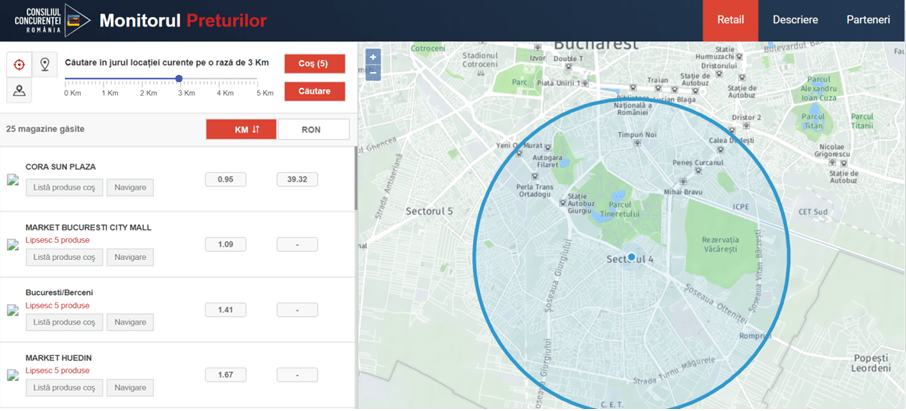Click the radius slider handle
Image resolution: width=906 pixels, height=411 pixels.
click(x=179, y=79)
